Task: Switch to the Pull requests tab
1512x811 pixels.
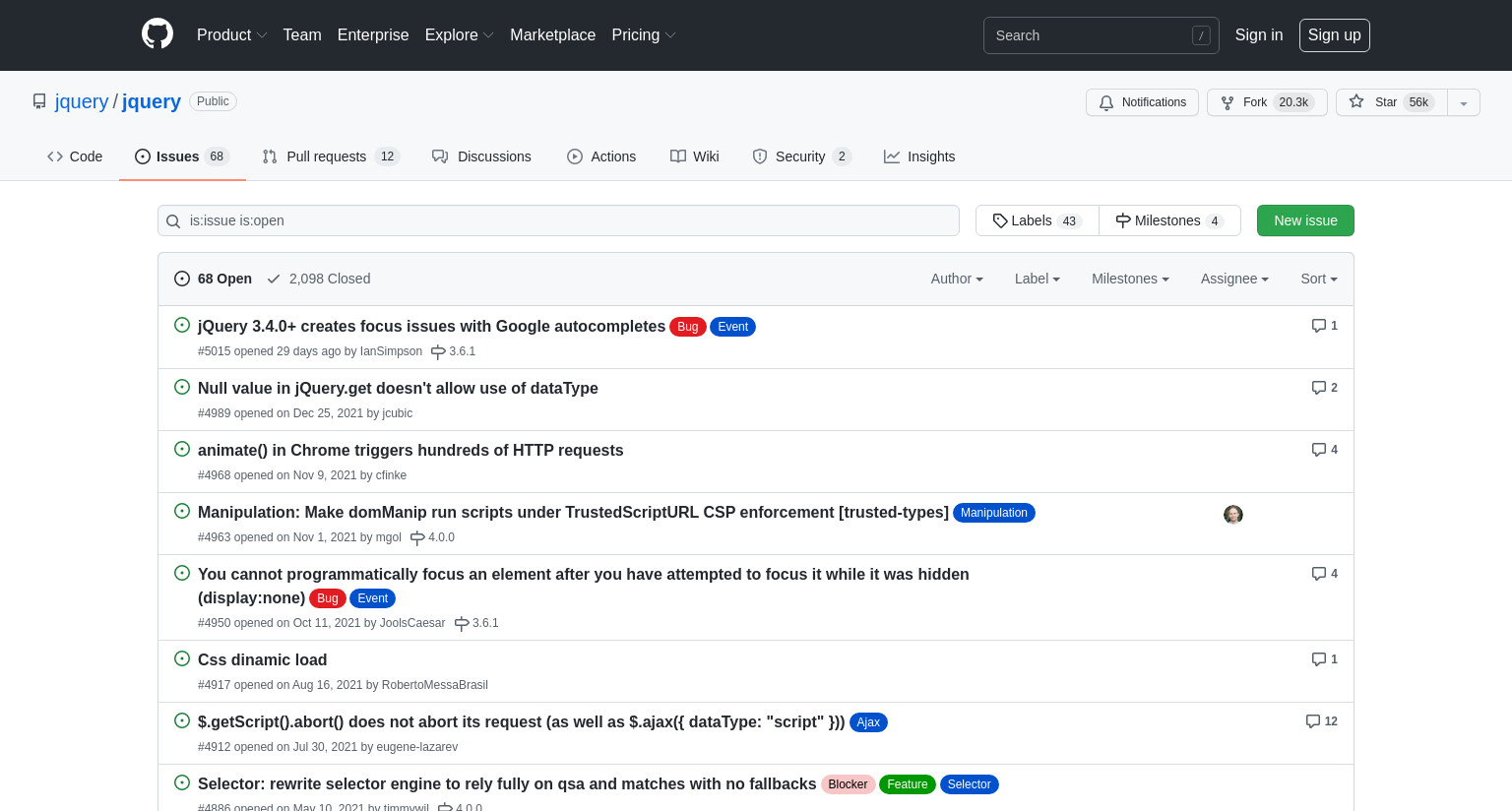Action: [x=331, y=156]
